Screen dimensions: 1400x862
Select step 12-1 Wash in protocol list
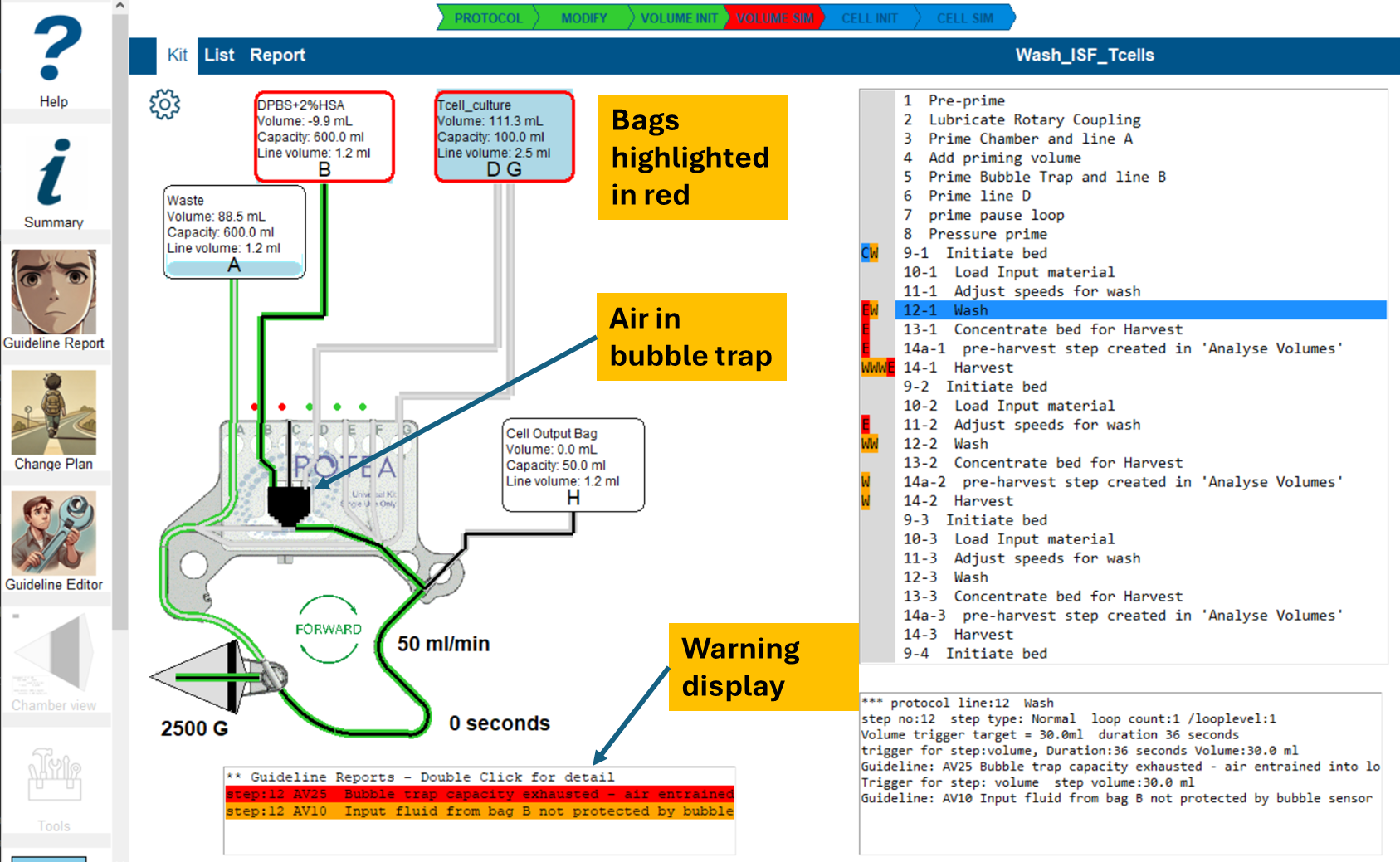pos(971,310)
